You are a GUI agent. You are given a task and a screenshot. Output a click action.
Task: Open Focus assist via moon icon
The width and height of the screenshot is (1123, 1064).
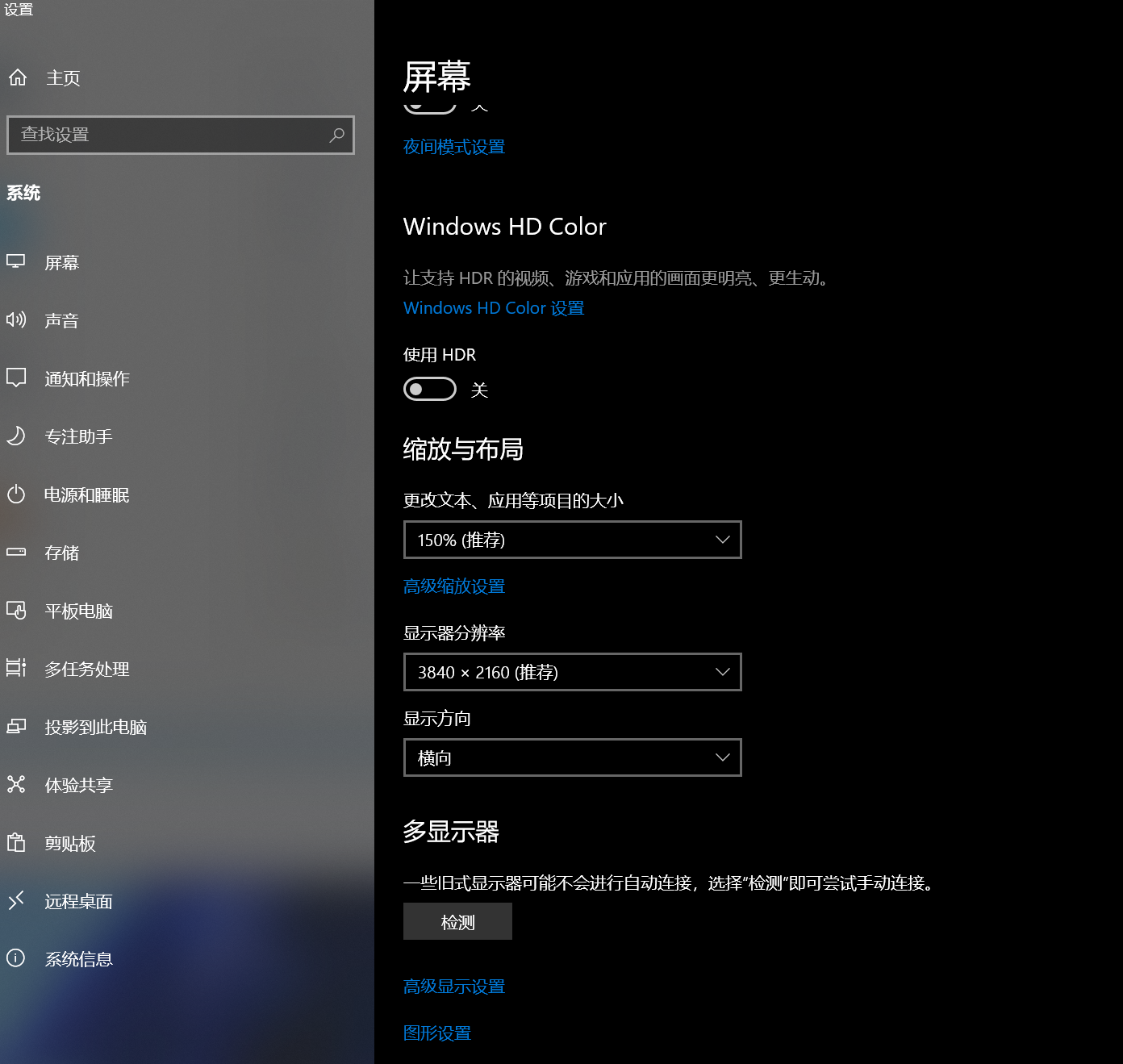click(x=16, y=436)
